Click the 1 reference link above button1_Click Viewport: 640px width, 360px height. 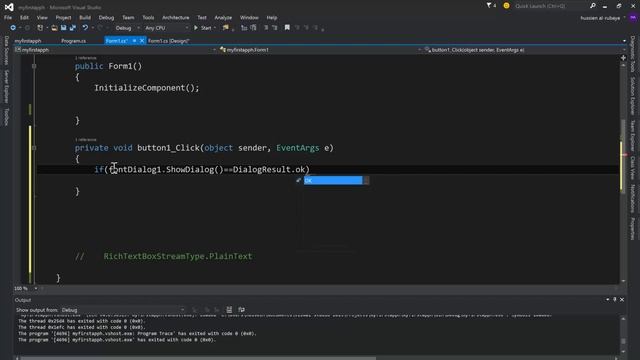pyautogui.click(x=86, y=140)
